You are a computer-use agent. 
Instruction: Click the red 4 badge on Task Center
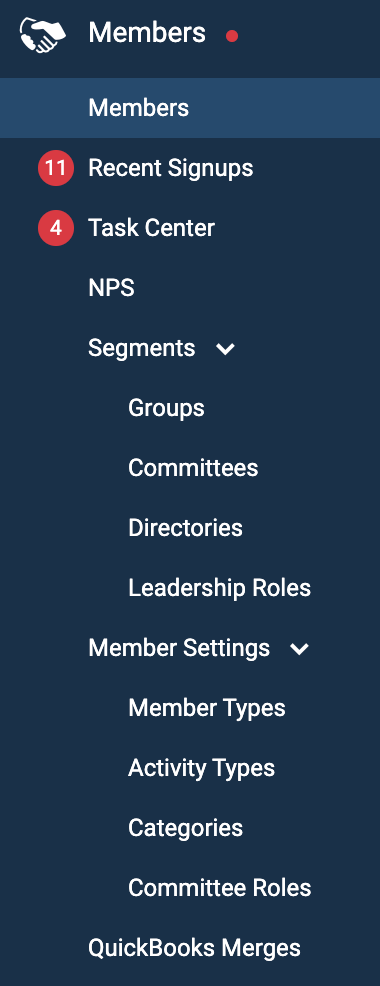(56, 228)
